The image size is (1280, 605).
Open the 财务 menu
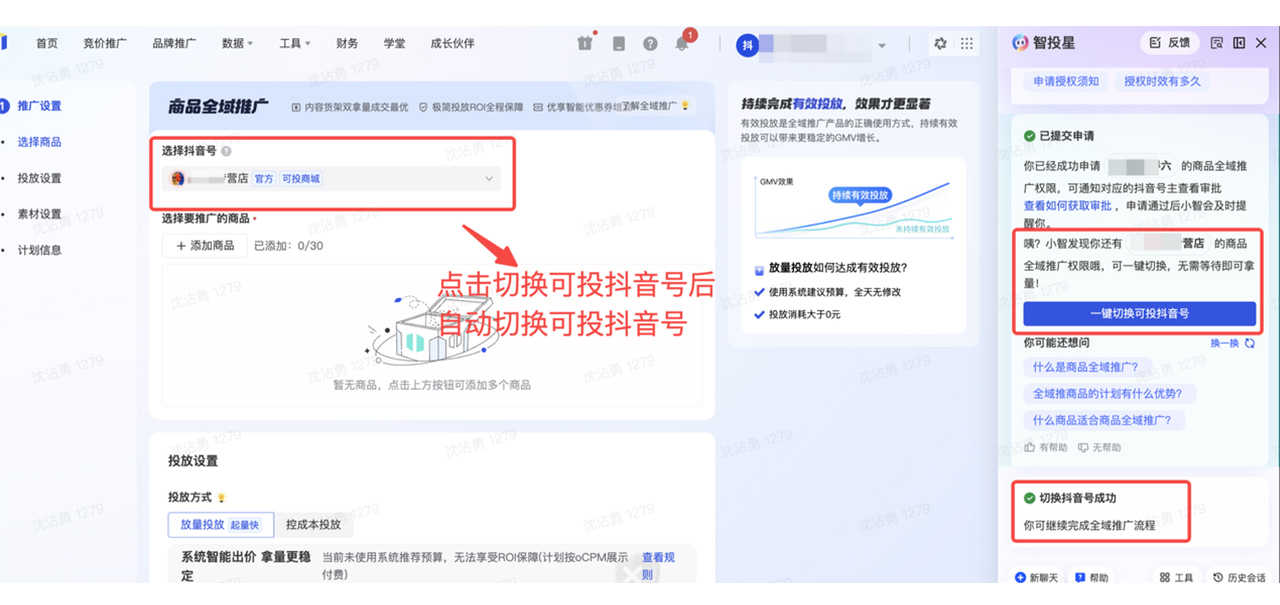coord(347,44)
